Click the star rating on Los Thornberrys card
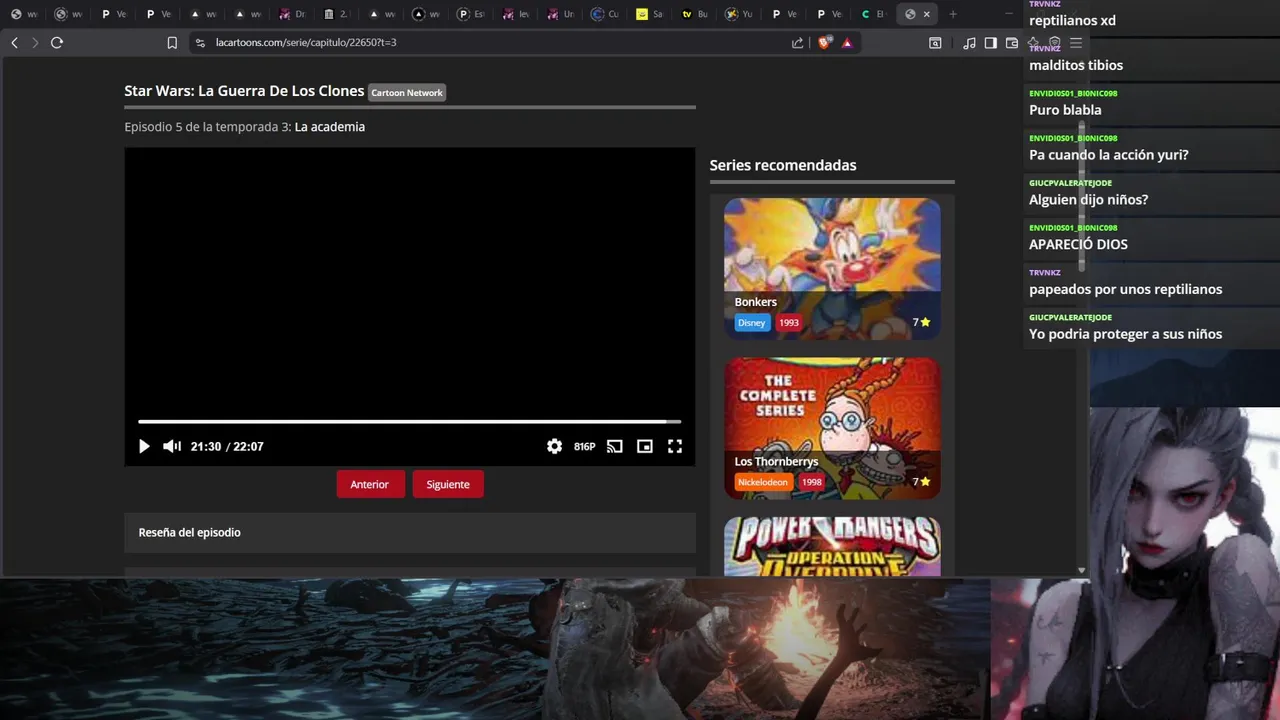The width and height of the screenshot is (1280, 720). coord(921,482)
